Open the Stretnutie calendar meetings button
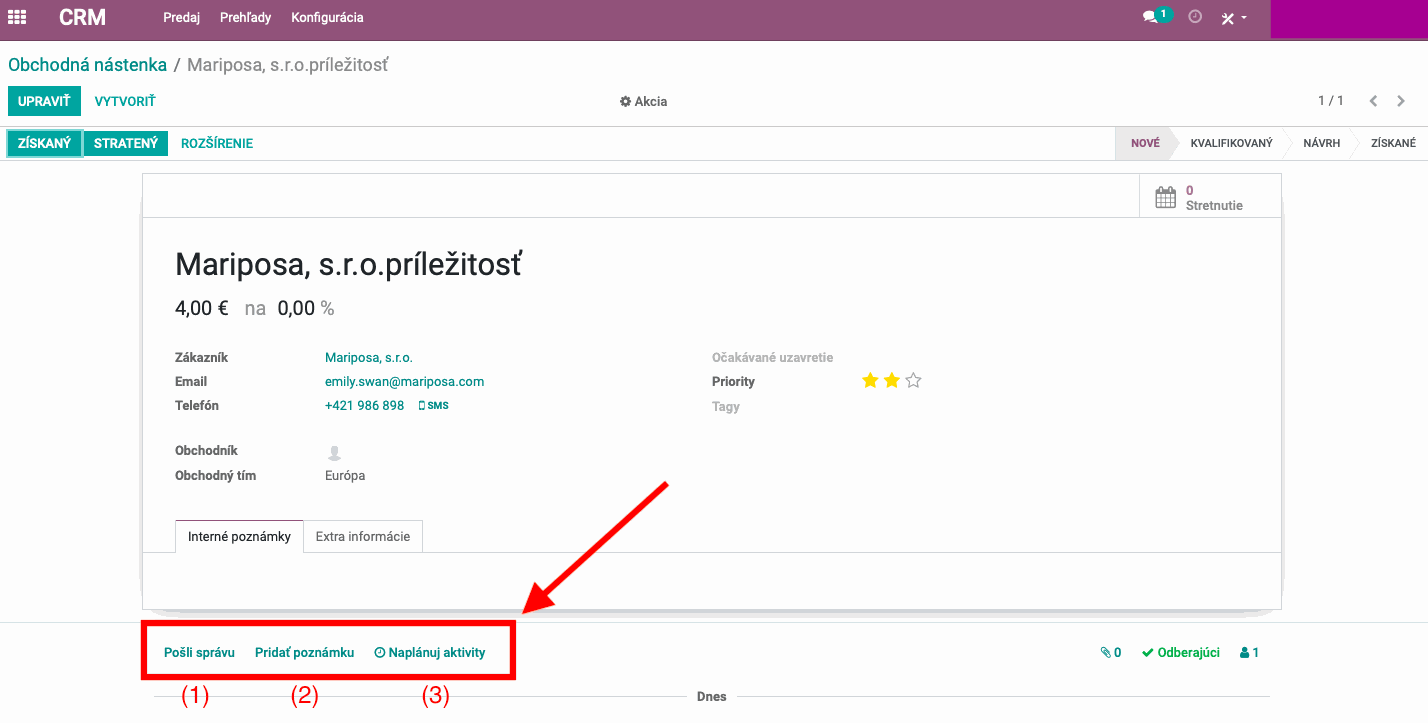 (x=1210, y=197)
